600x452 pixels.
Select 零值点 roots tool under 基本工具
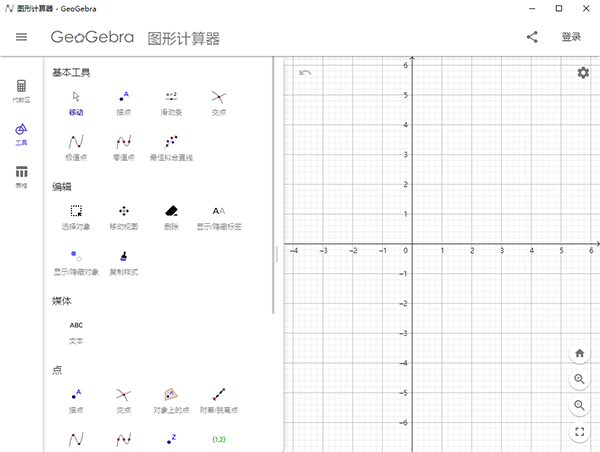tap(124, 148)
